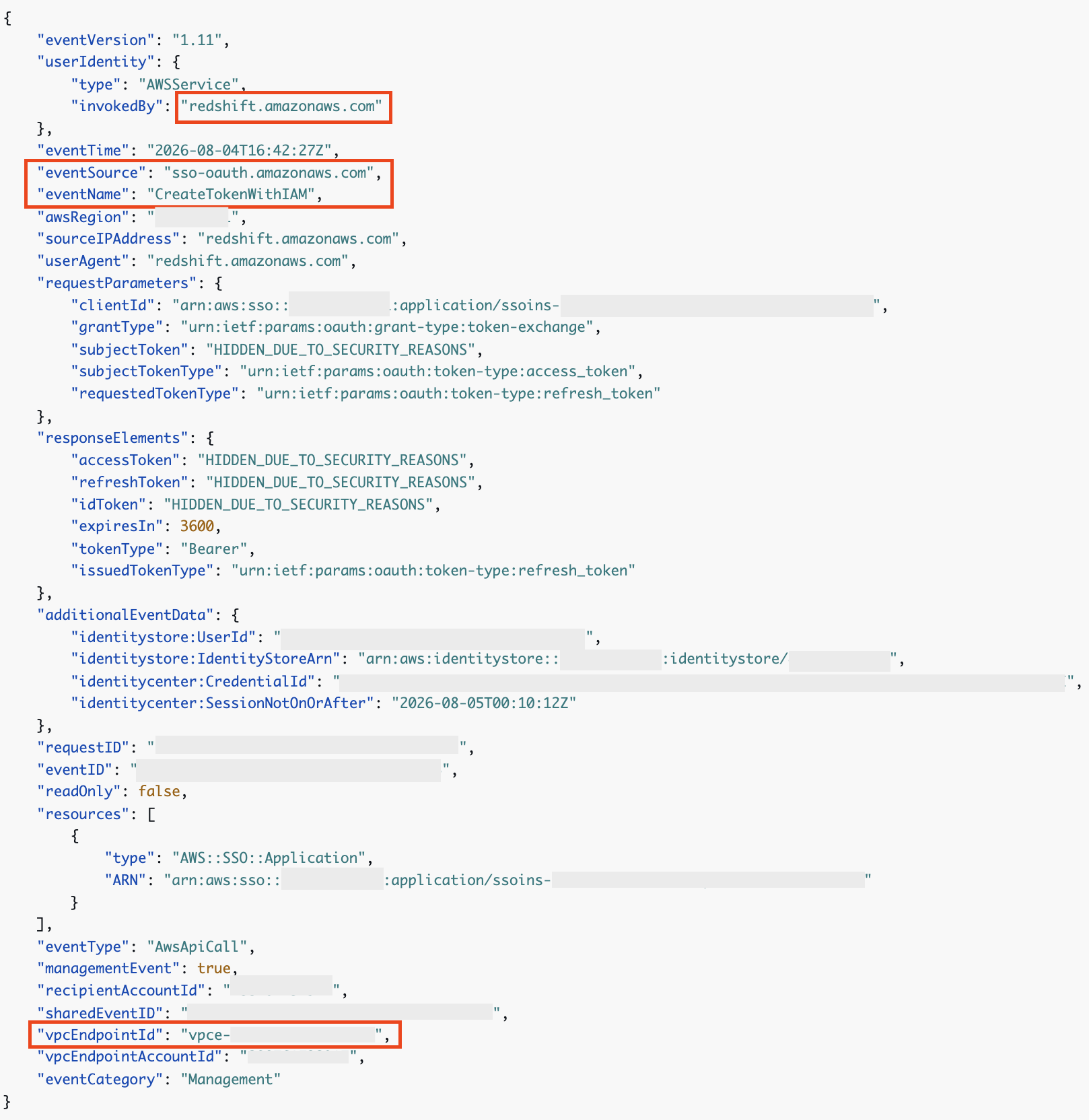Click the "AWSService" type value
Image resolution: width=1089 pixels, height=1120 pixels.
pyautogui.click(x=189, y=85)
